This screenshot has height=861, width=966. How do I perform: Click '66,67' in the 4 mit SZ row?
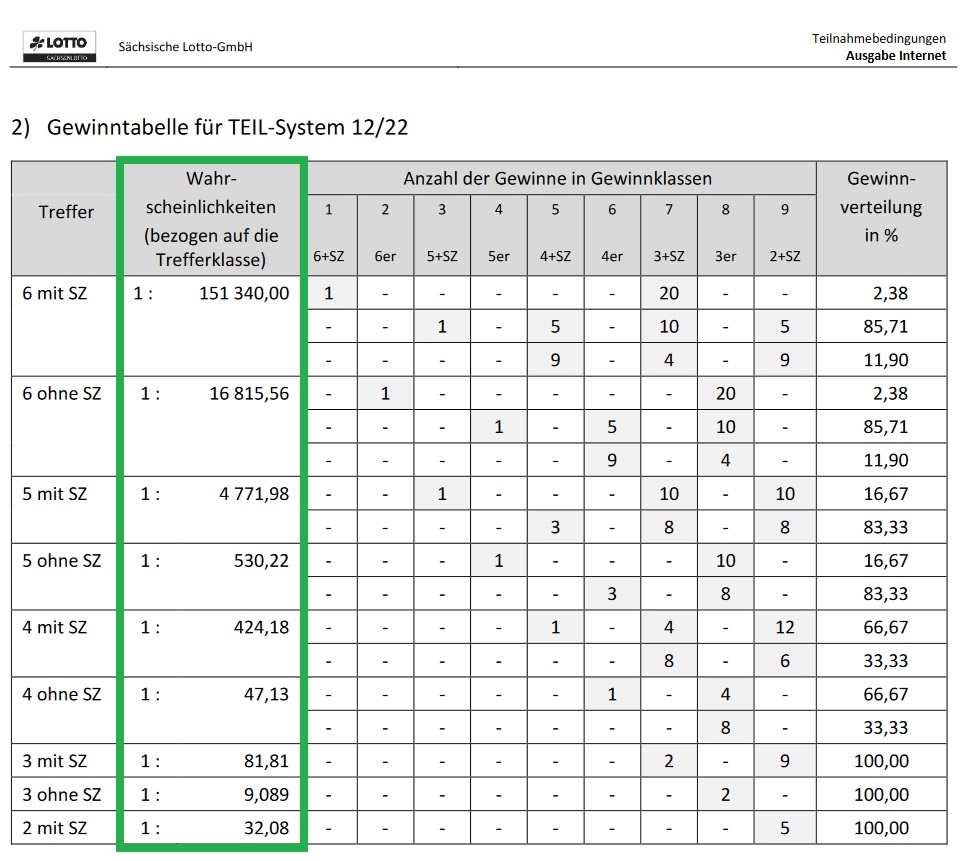[x=886, y=628]
